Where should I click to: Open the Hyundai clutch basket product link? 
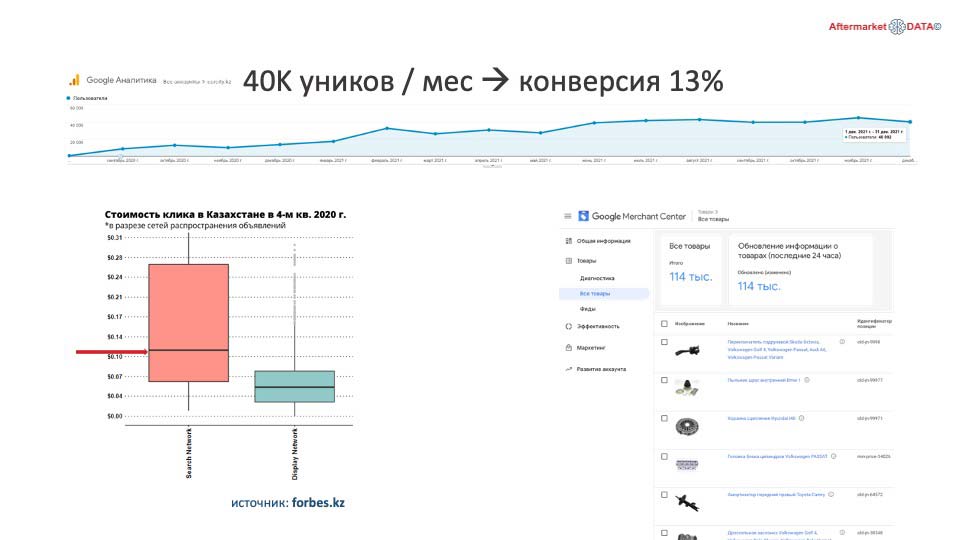[761, 418]
